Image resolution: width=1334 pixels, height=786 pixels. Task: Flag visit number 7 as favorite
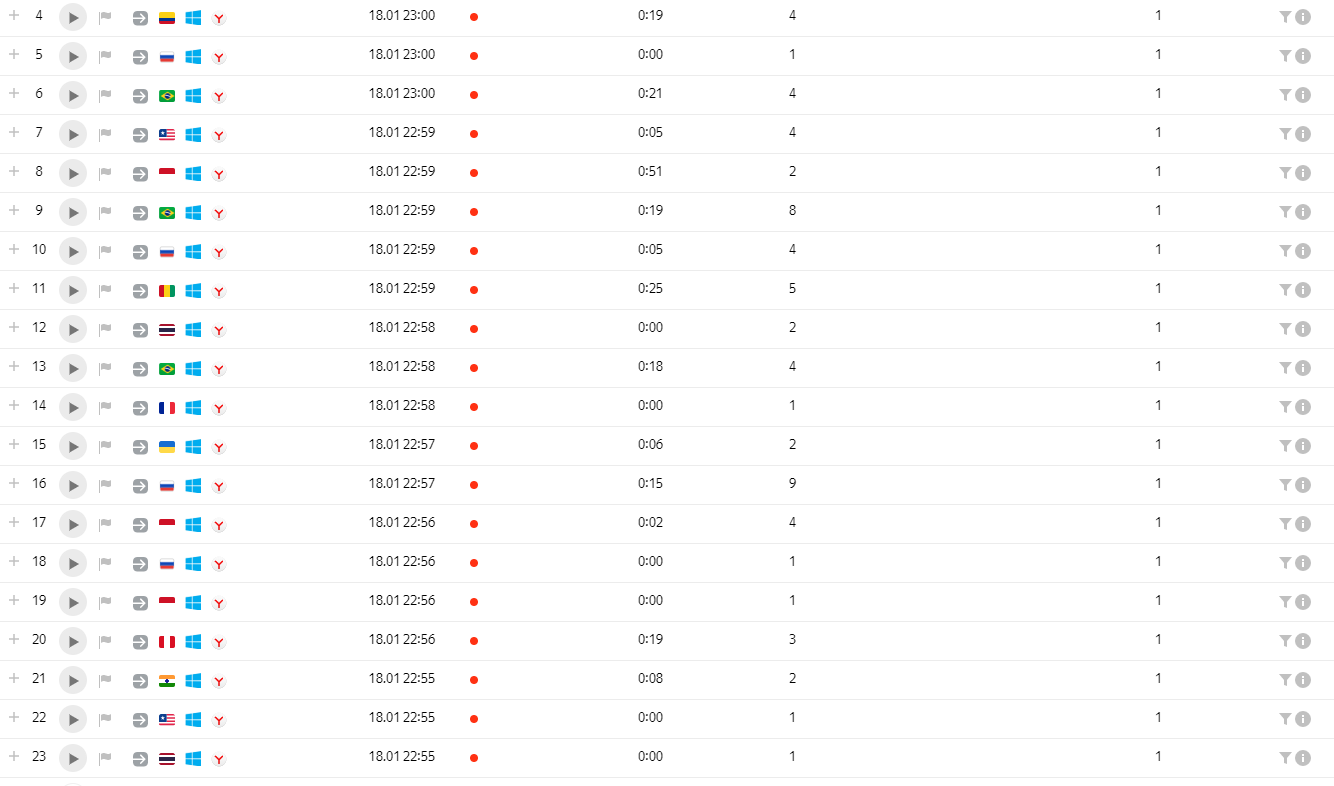pos(105,134)
